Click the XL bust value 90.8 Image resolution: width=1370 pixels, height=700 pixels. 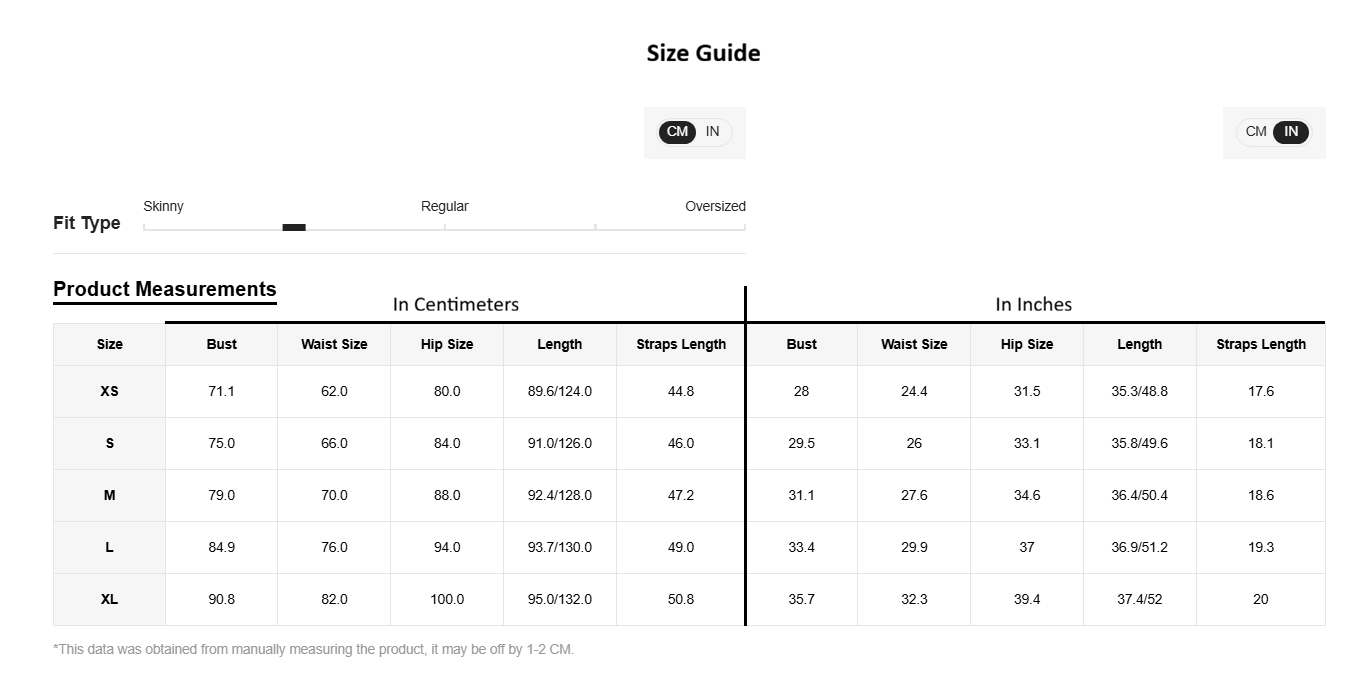(222, 599)
